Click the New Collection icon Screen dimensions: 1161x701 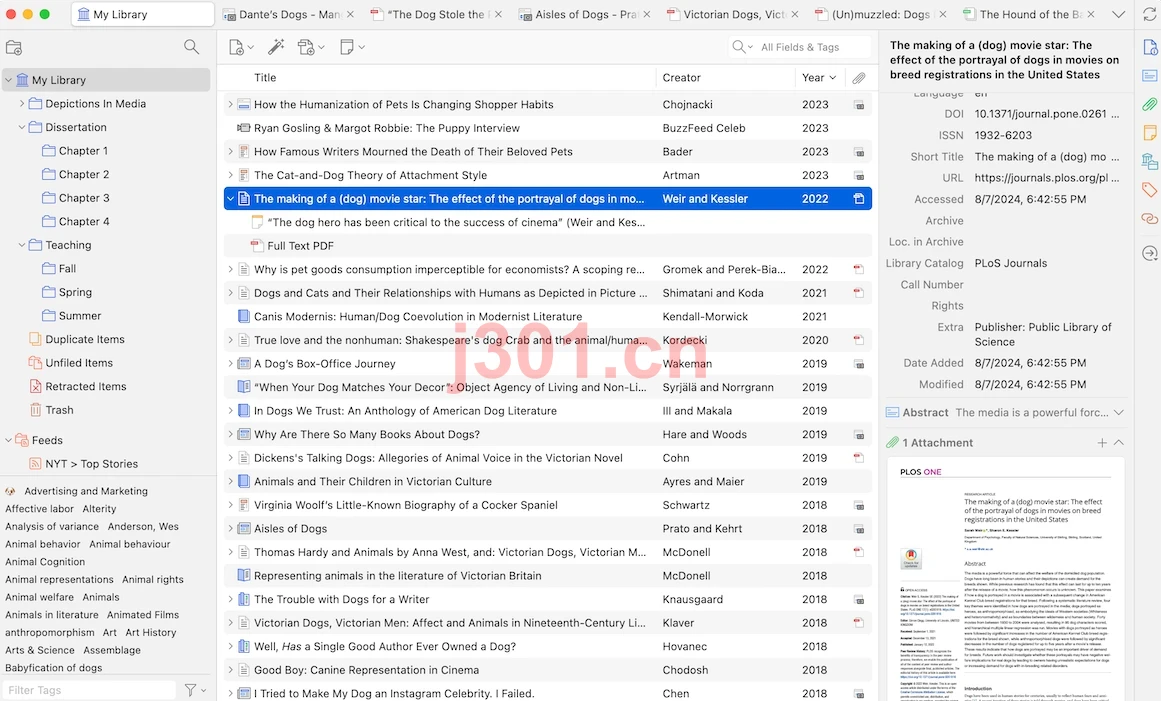coord(14,47)
